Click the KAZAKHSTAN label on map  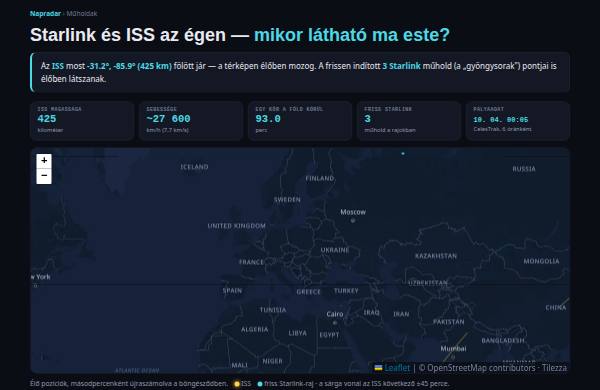436,256
